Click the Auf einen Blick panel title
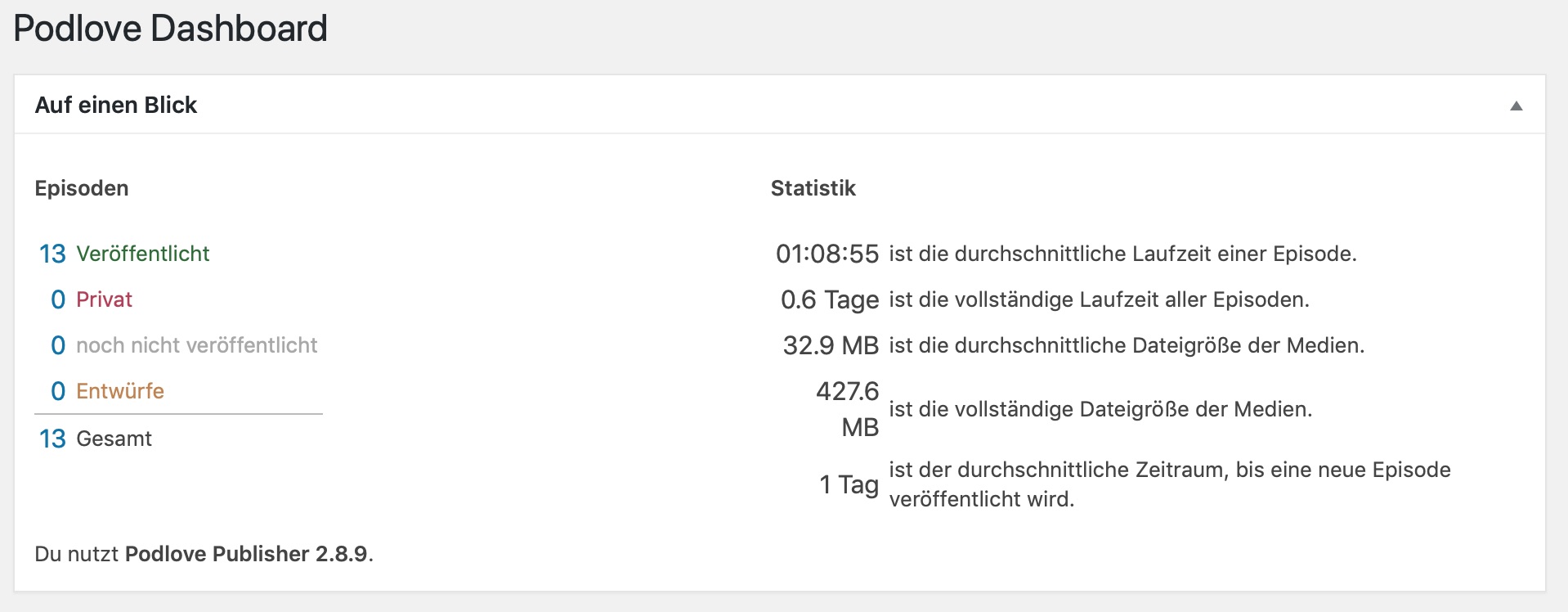The height and width of the screenshot is (612, 1568). tap(116, 105)
